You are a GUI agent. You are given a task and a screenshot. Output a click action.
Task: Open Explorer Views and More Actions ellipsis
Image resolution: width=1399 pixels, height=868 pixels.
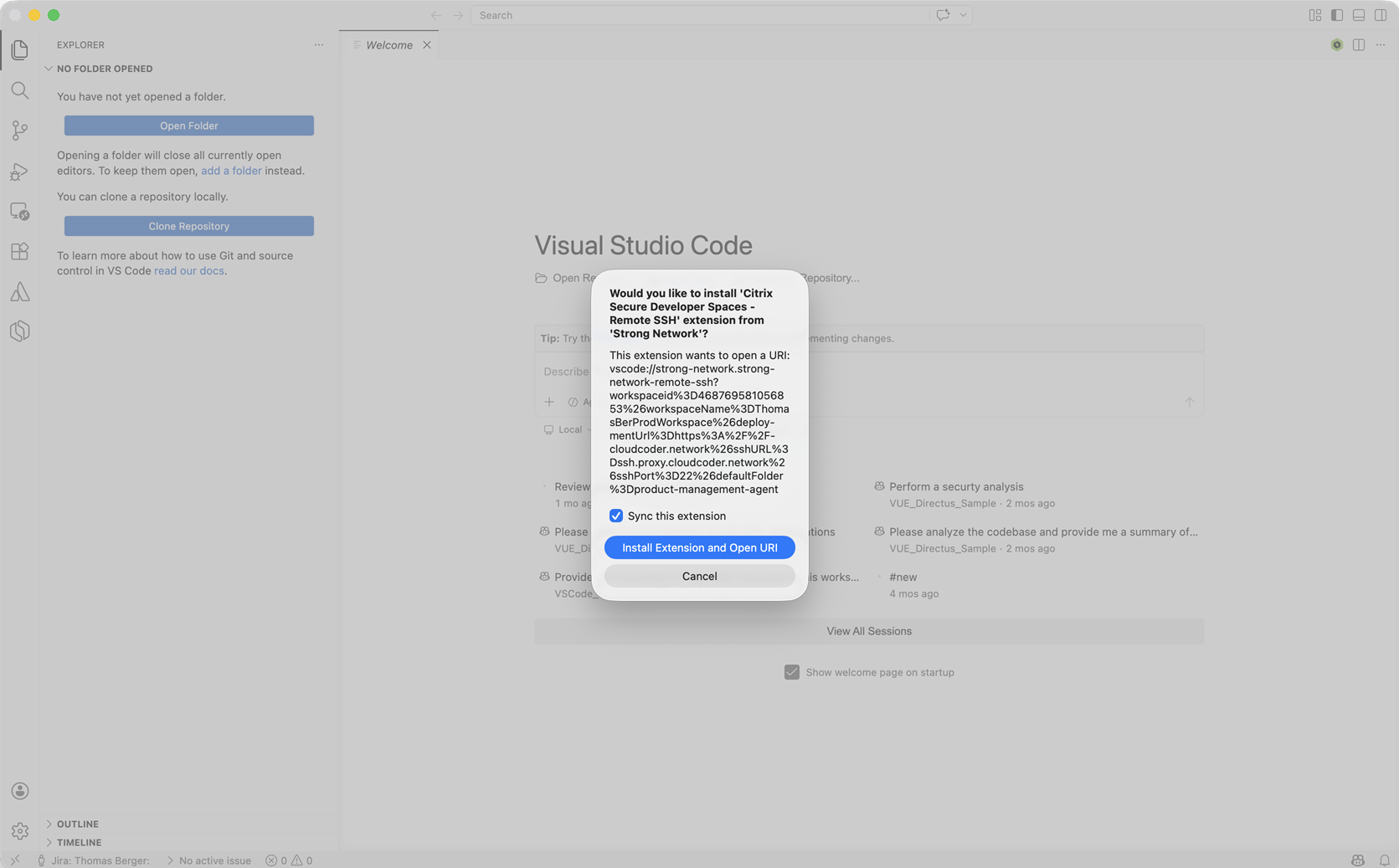click(319, 45)
